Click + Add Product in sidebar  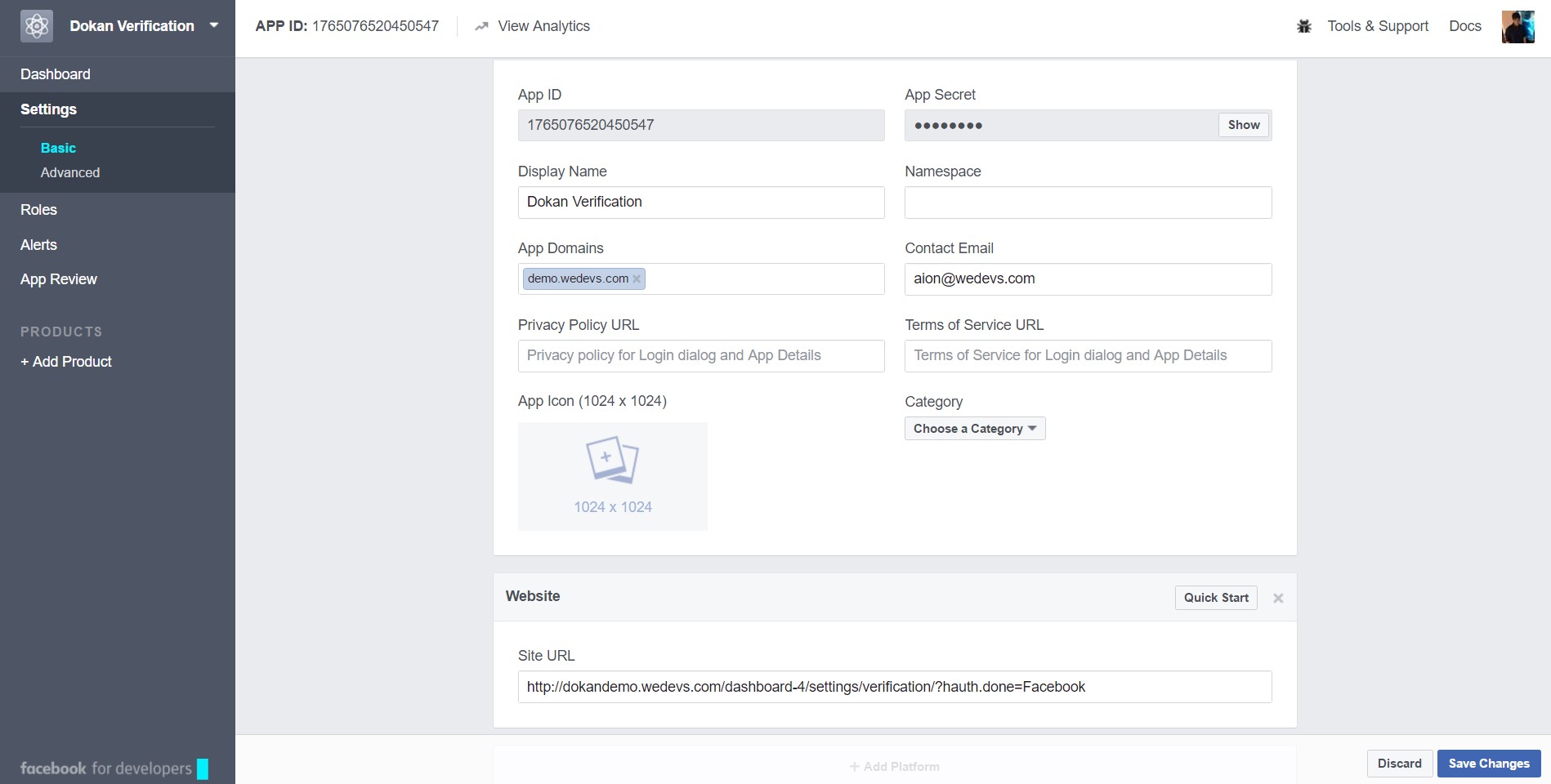pos(66,362)
